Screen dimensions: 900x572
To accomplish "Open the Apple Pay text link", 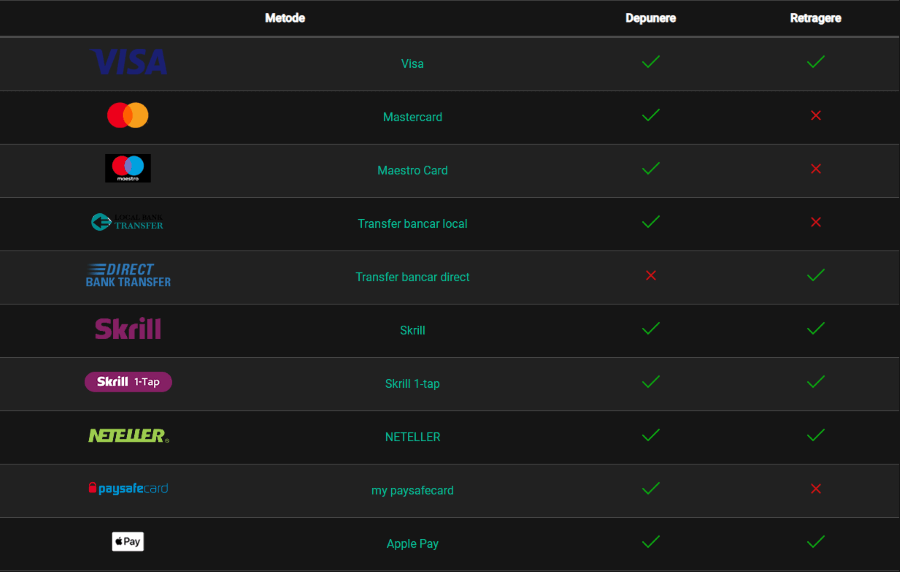I will pos(413,544).
